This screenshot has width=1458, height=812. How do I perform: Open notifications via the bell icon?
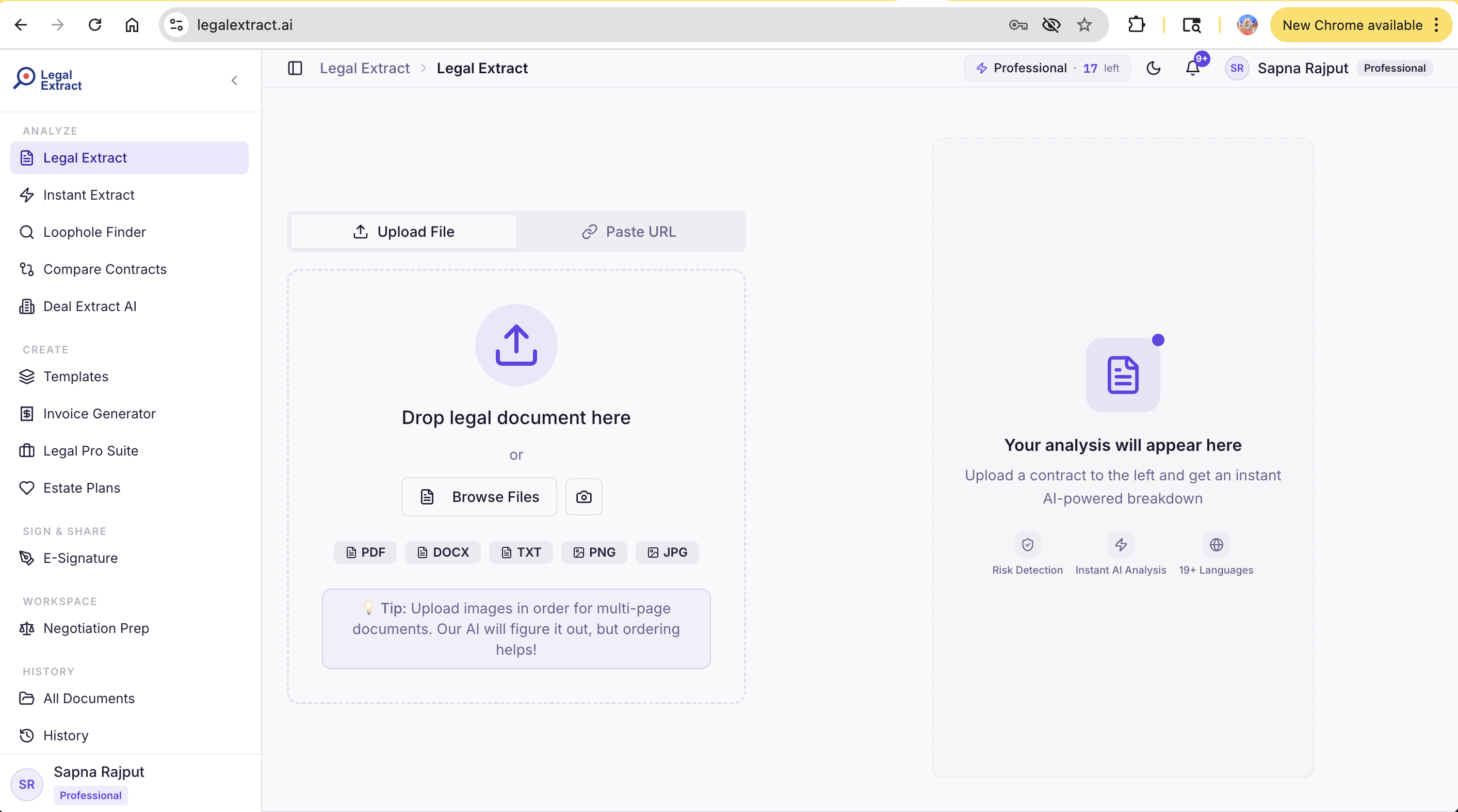click(x=1193, y=69)
